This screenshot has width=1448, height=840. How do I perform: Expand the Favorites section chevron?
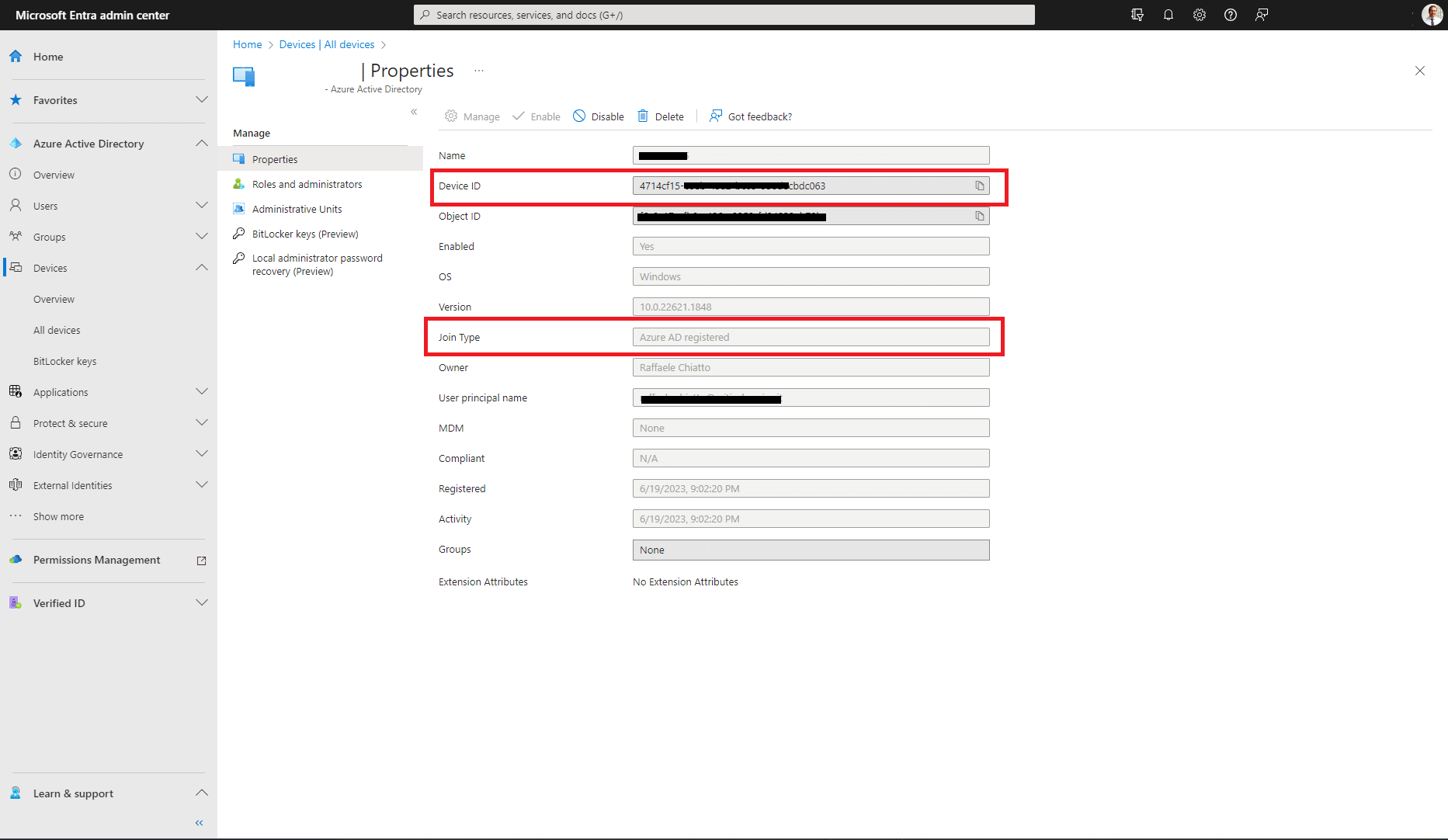point(202,99)
